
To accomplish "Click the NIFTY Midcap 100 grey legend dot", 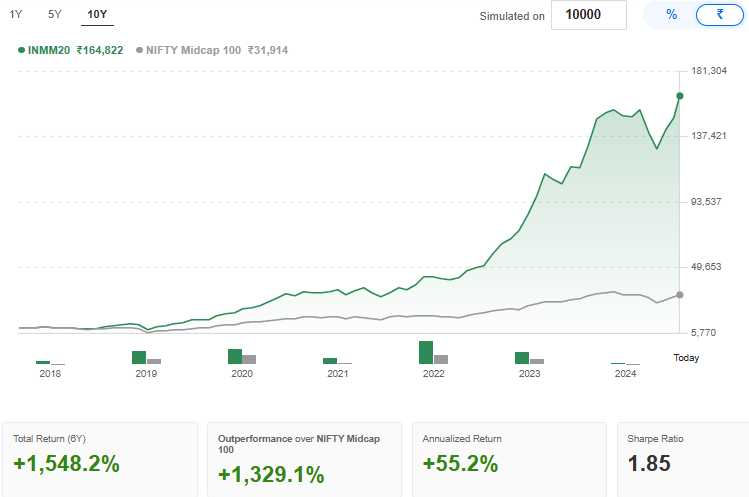I will tap(139, 50).
